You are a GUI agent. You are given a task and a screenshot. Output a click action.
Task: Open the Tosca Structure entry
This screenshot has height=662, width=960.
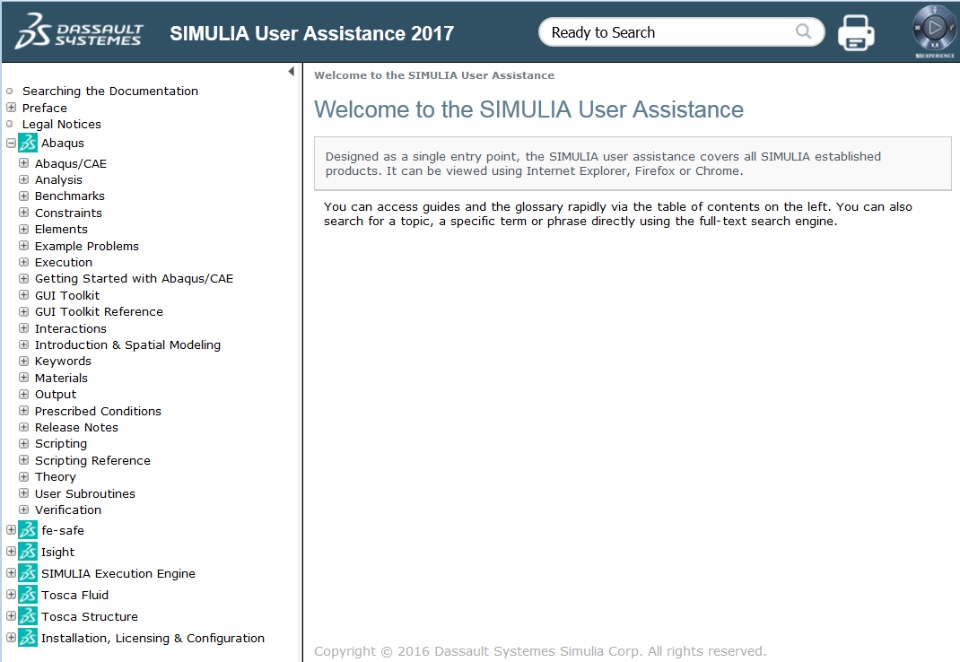(89, 616)
